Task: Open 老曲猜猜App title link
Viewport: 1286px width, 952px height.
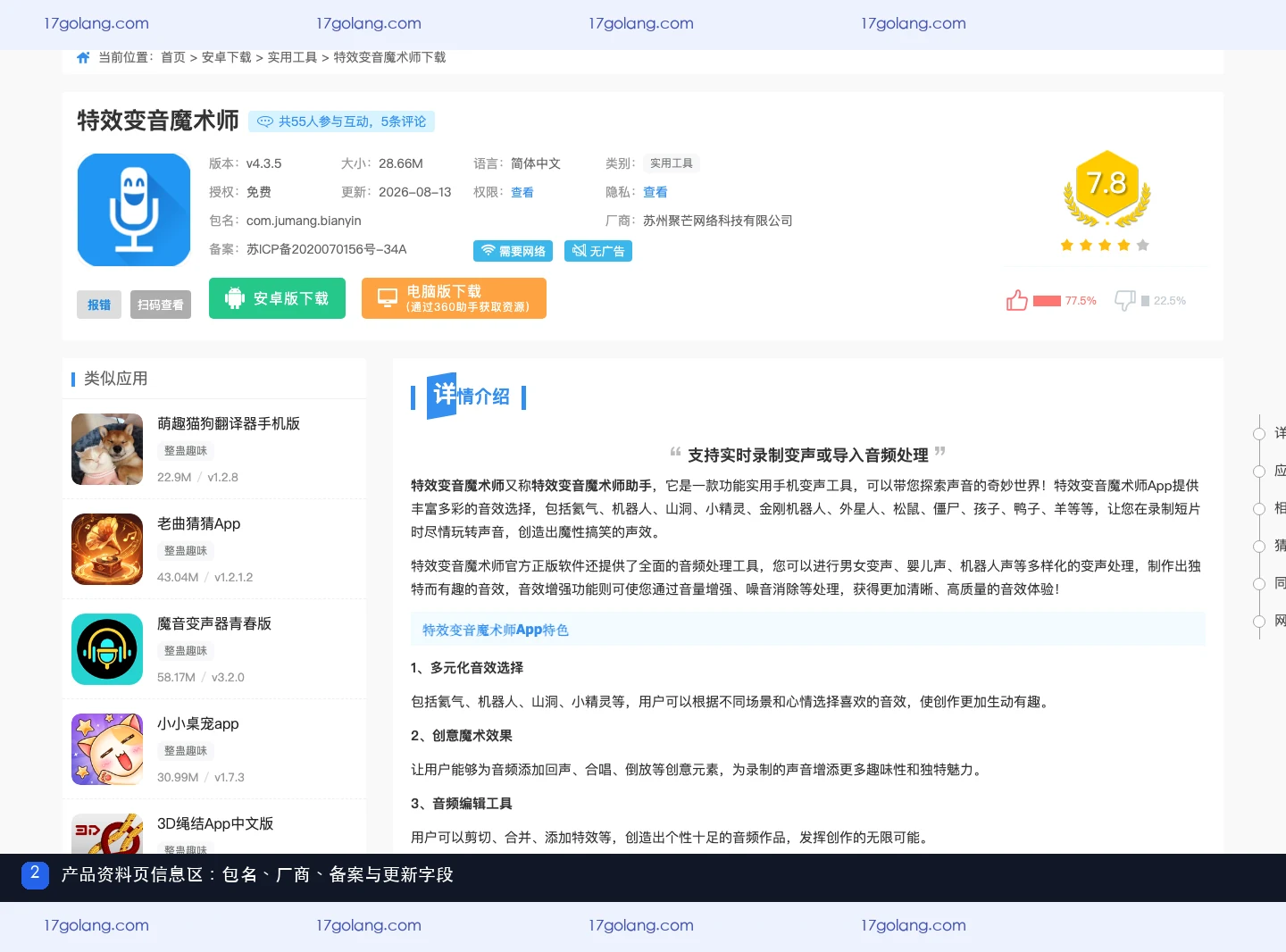Action: point(199,523)
